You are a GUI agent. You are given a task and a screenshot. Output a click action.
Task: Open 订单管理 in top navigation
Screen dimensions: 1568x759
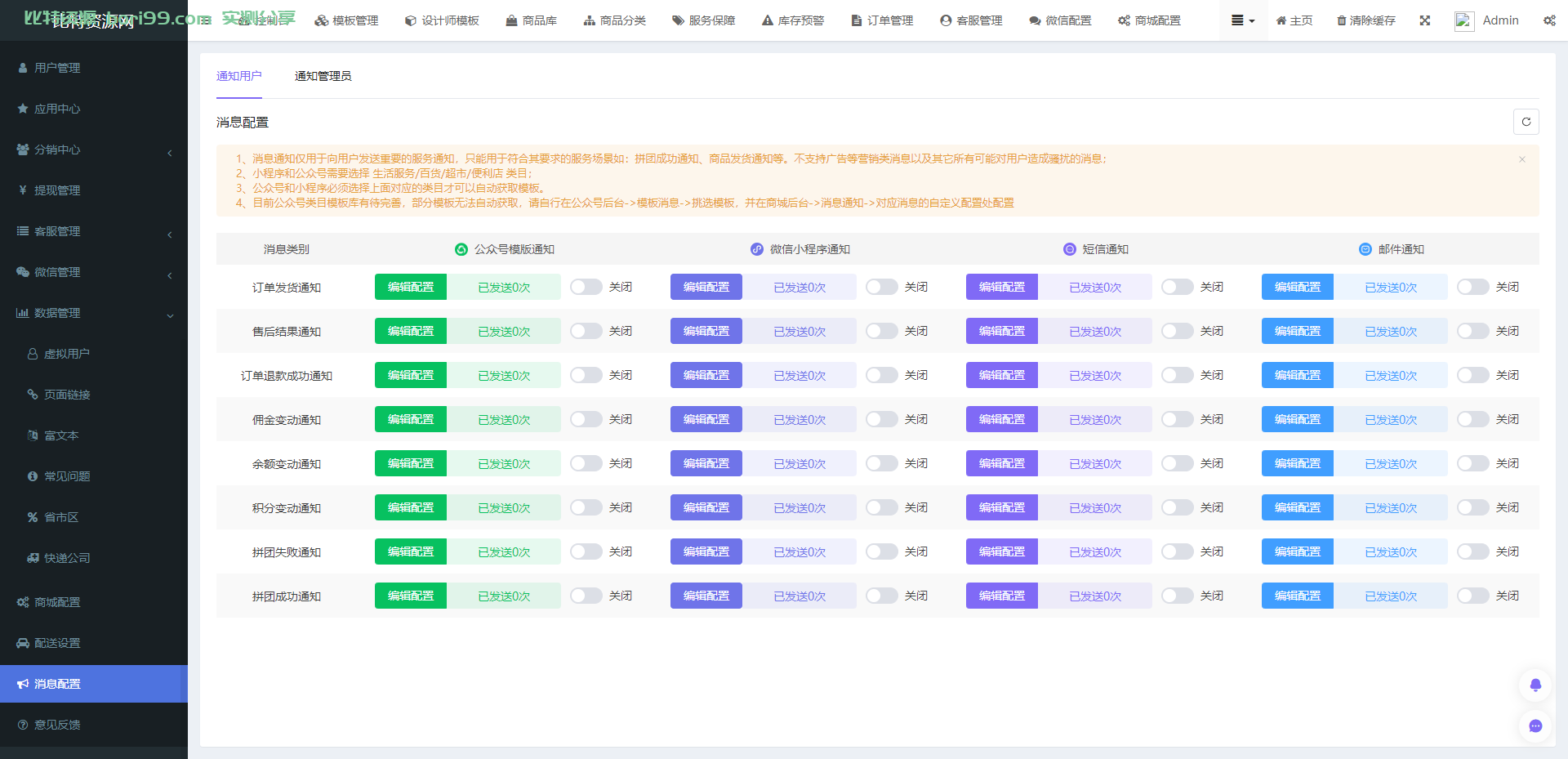(882, 20)
